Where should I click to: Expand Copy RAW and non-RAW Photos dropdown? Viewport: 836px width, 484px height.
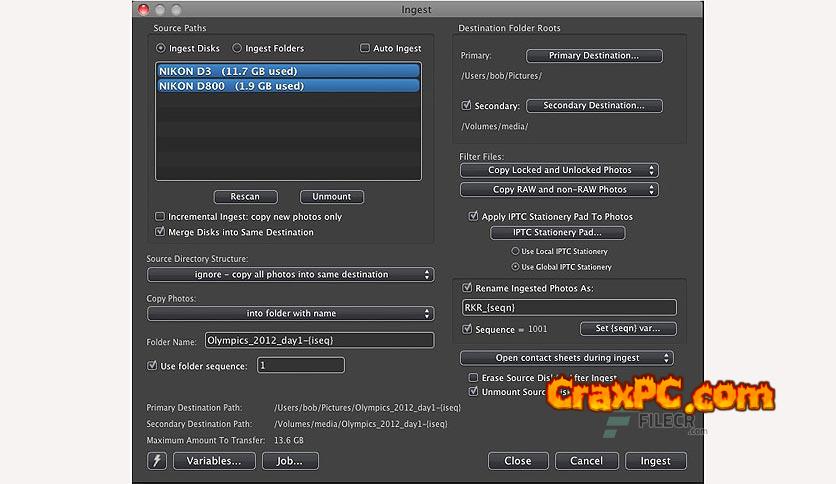[x=559, y=189]
